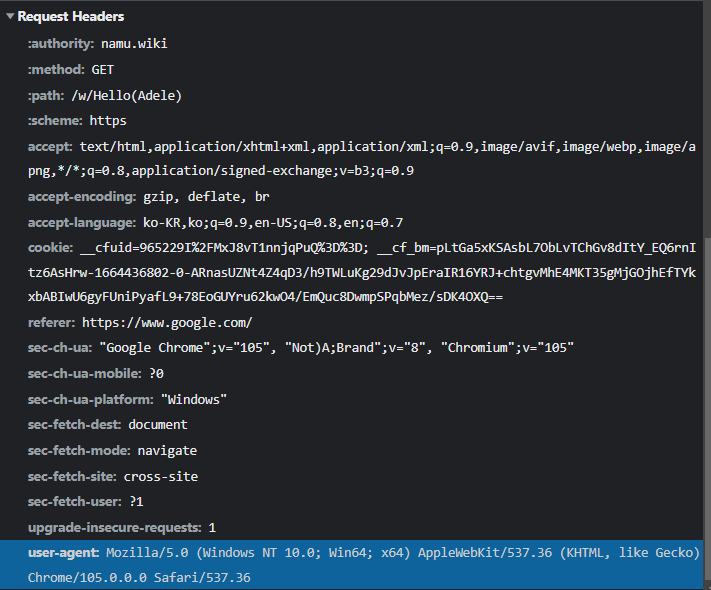Select the GET method value
711x590 pixels.
pyautogui.click(x=103, y=69)
